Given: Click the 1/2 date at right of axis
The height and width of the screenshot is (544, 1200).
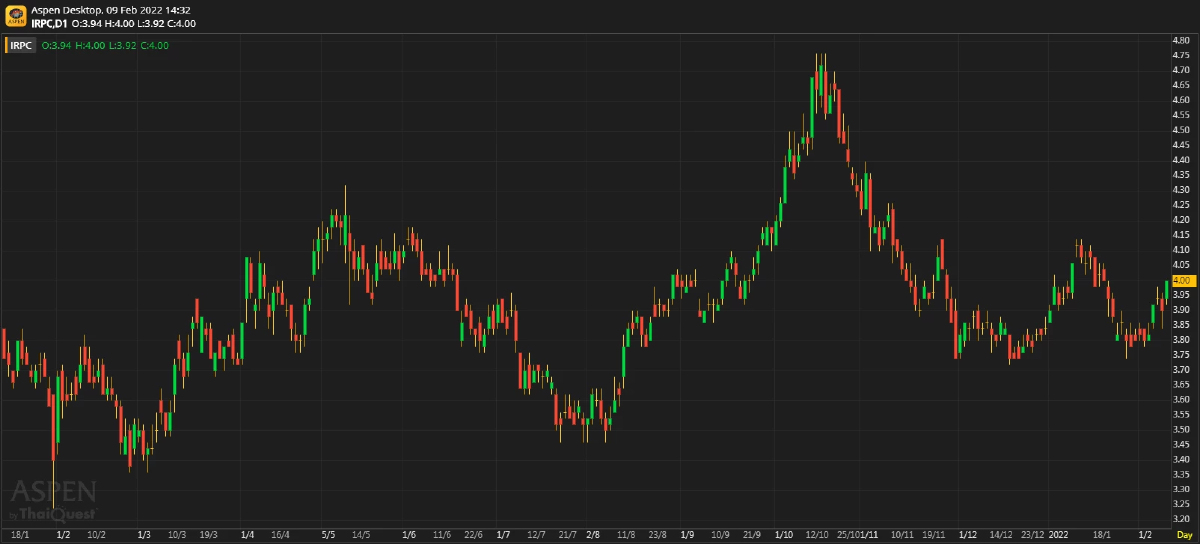Looking at the screenshot, I should click(x=1145, y=535).
